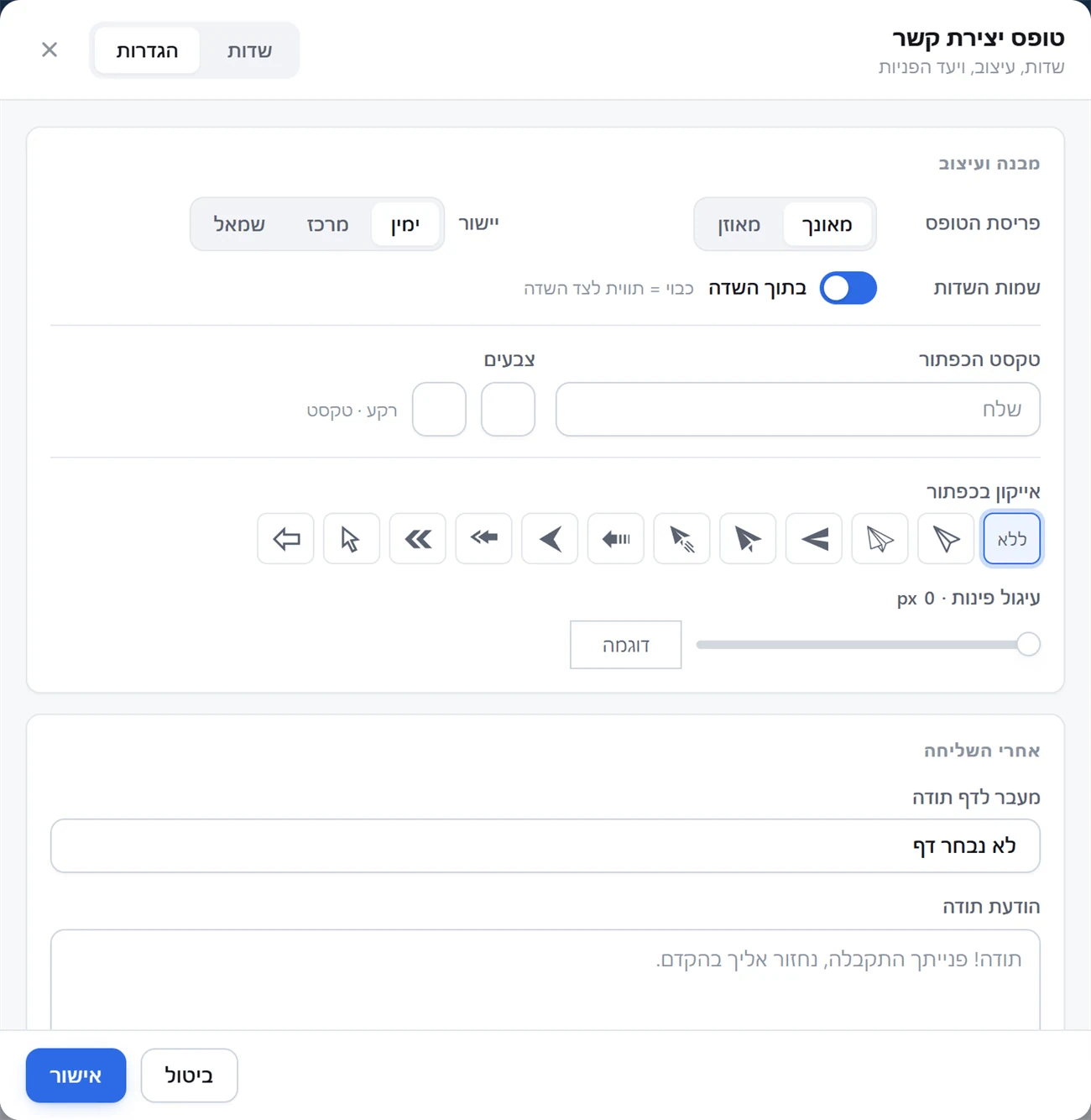Screen dimensions: 1091x1120
Task: Click the 'כבוי = תווית לצד השדה' hint text
Action: click(608, 289)
